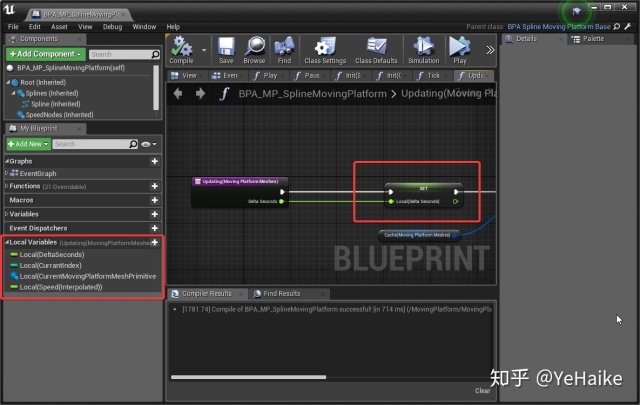Image resolution: width=640 pixels, height=405 pixels.
Task: Select Local(CurrantIndex) variable
Action: [x=46, y=265]
